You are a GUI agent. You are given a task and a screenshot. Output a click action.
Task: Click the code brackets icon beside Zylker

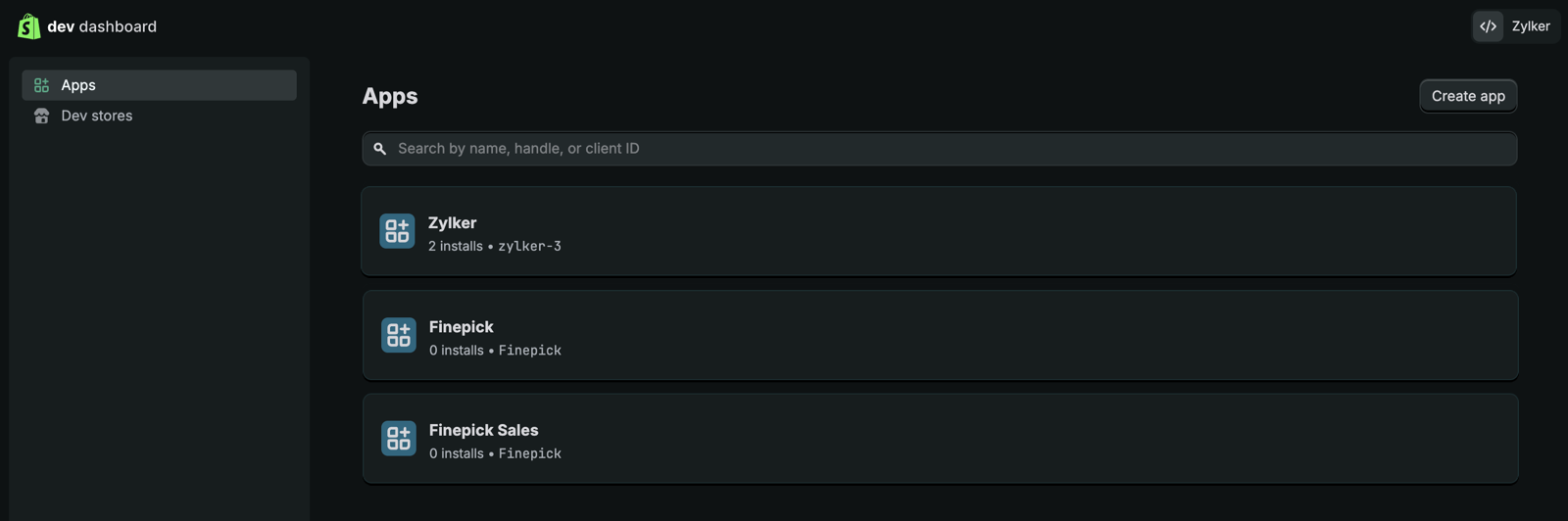click(x=1488, y=26)
